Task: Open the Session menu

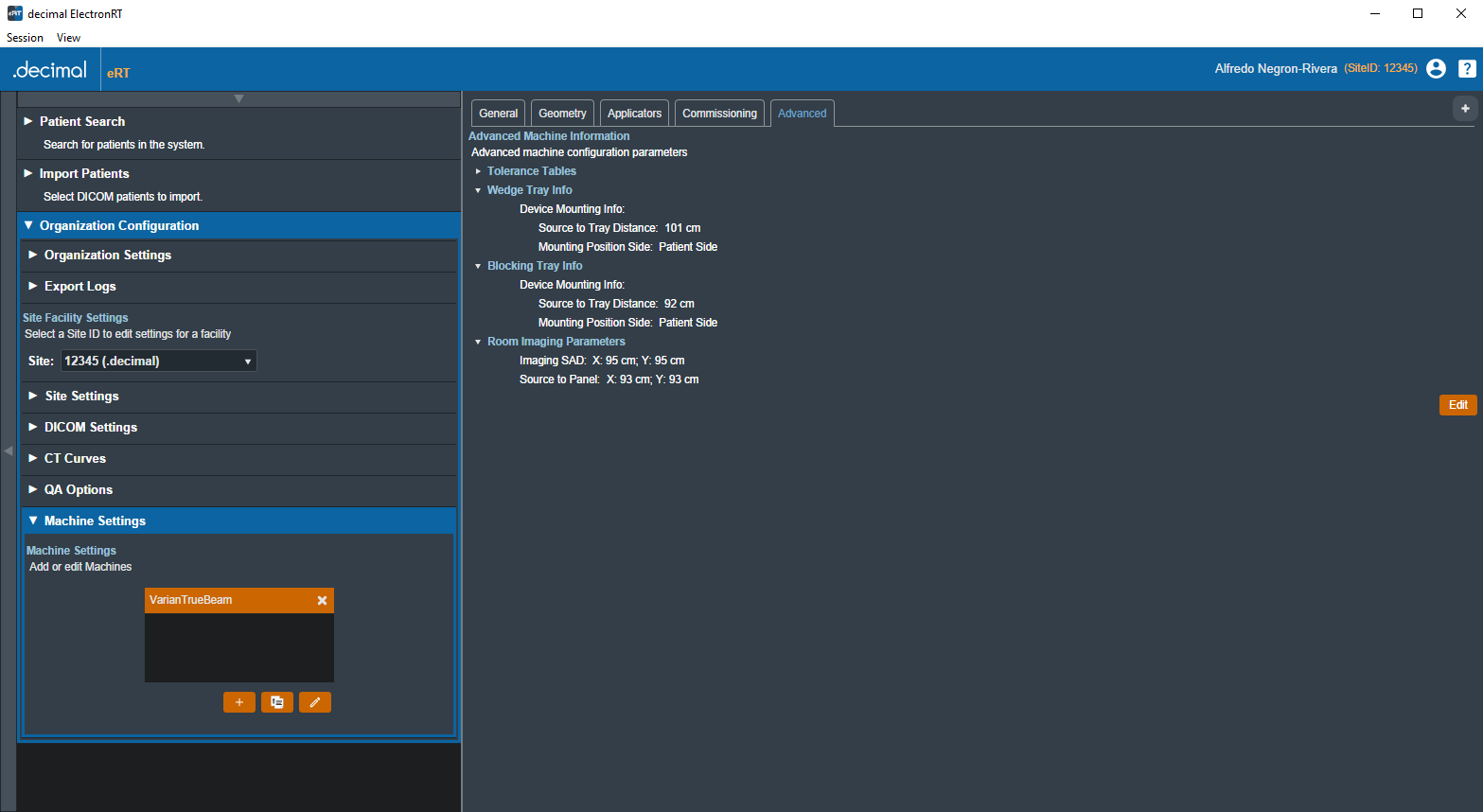Action: pyautogui.click(x=25, y=38)
